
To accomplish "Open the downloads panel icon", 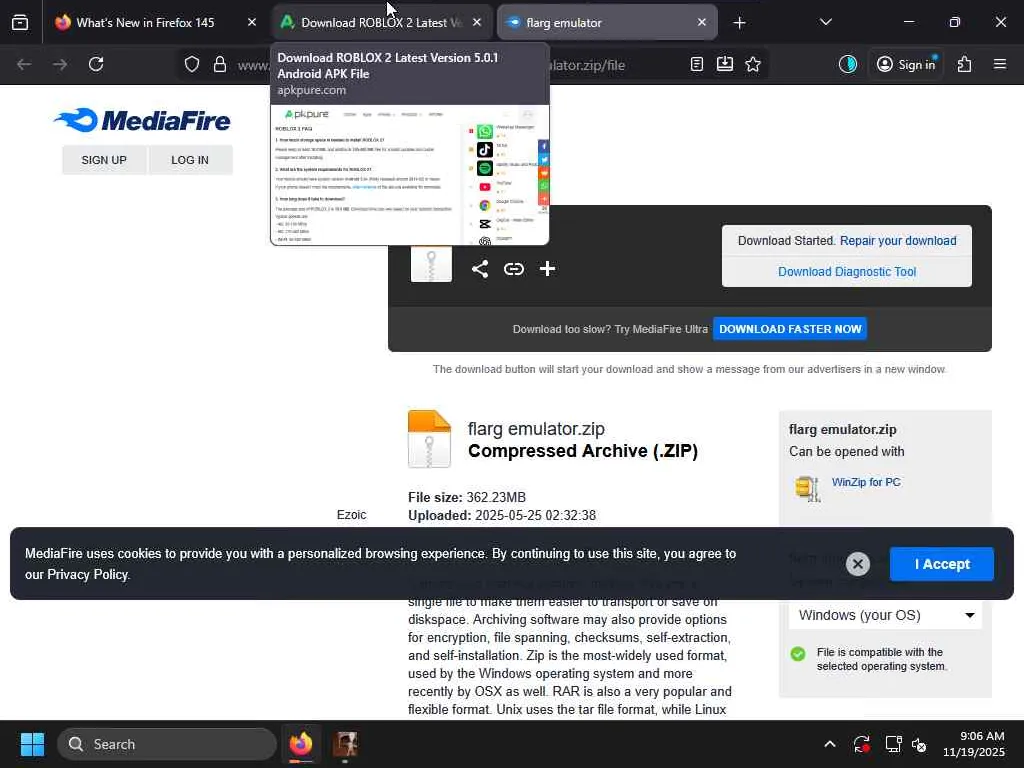I will point(725,64).
